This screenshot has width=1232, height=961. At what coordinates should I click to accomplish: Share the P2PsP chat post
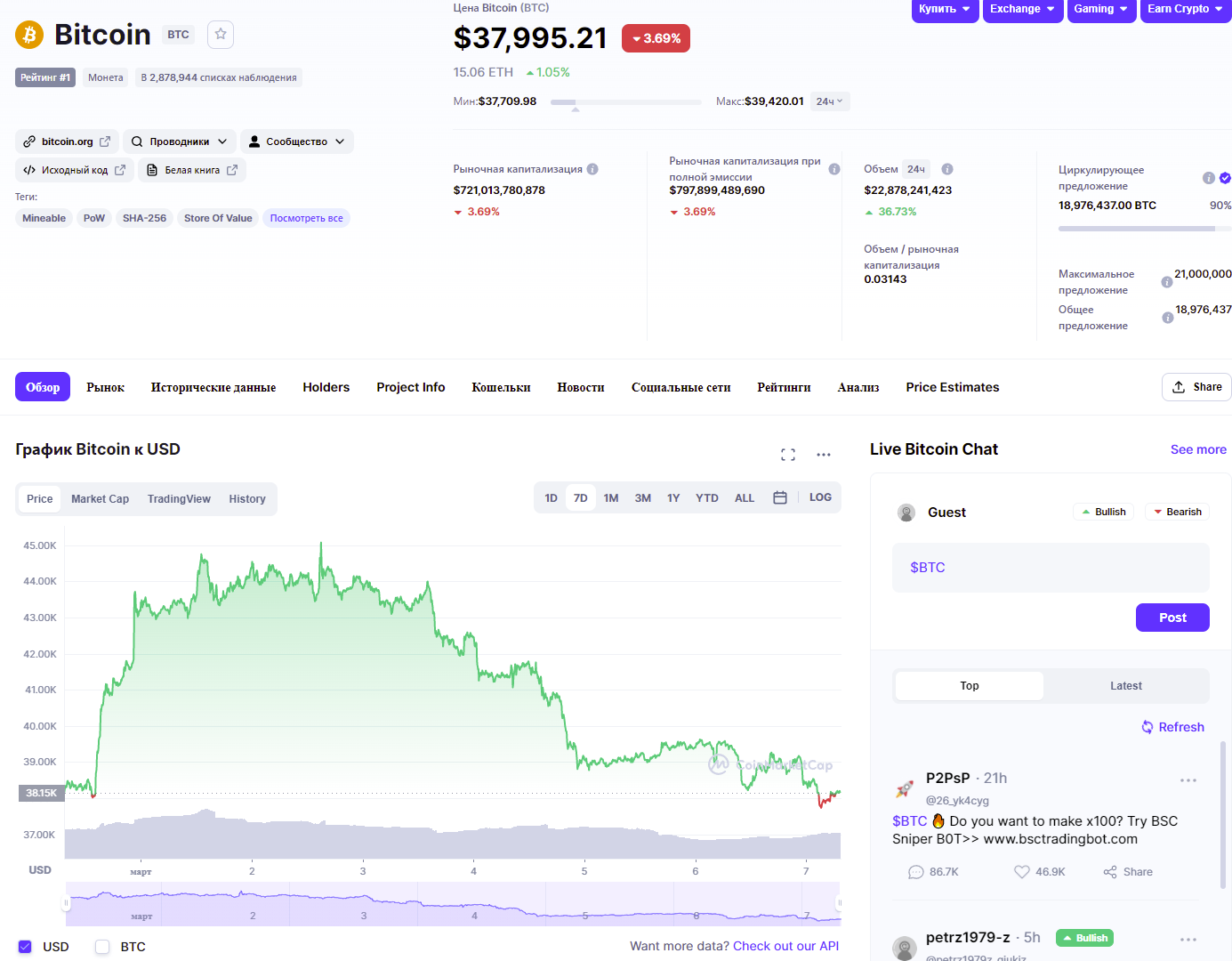coord(1128,872)
